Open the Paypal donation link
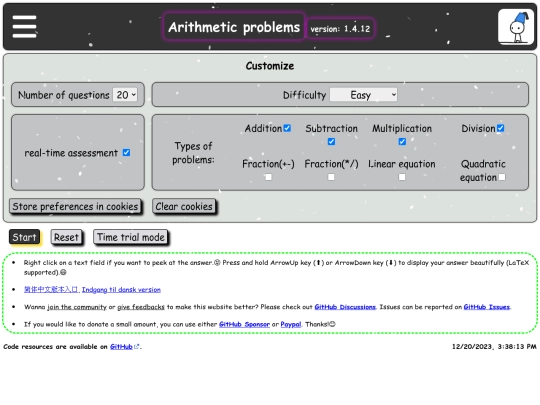Screen dimensions: 540x405 click(x=291, y=324)
